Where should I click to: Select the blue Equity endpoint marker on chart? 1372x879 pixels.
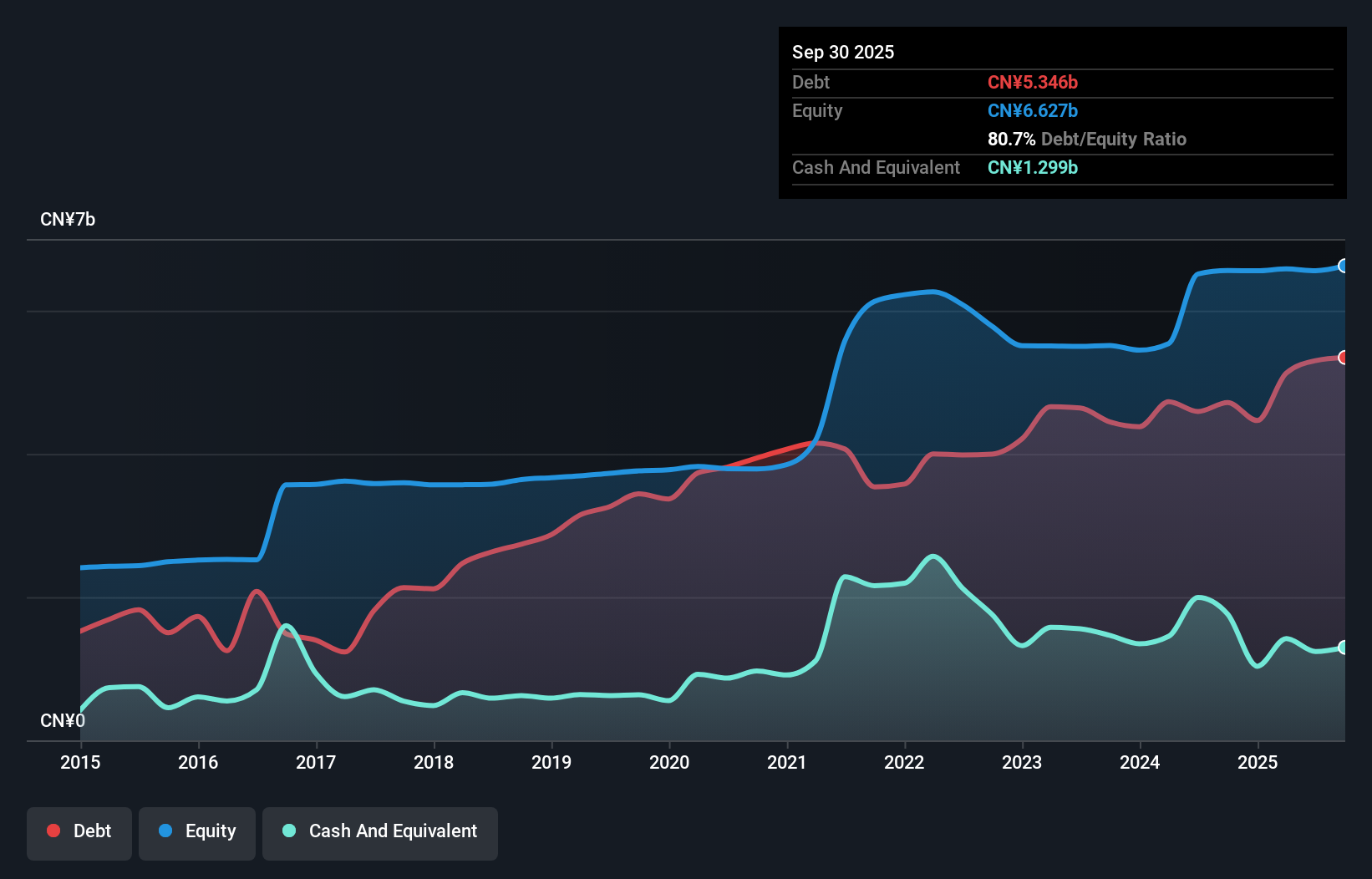point(1344,267)
